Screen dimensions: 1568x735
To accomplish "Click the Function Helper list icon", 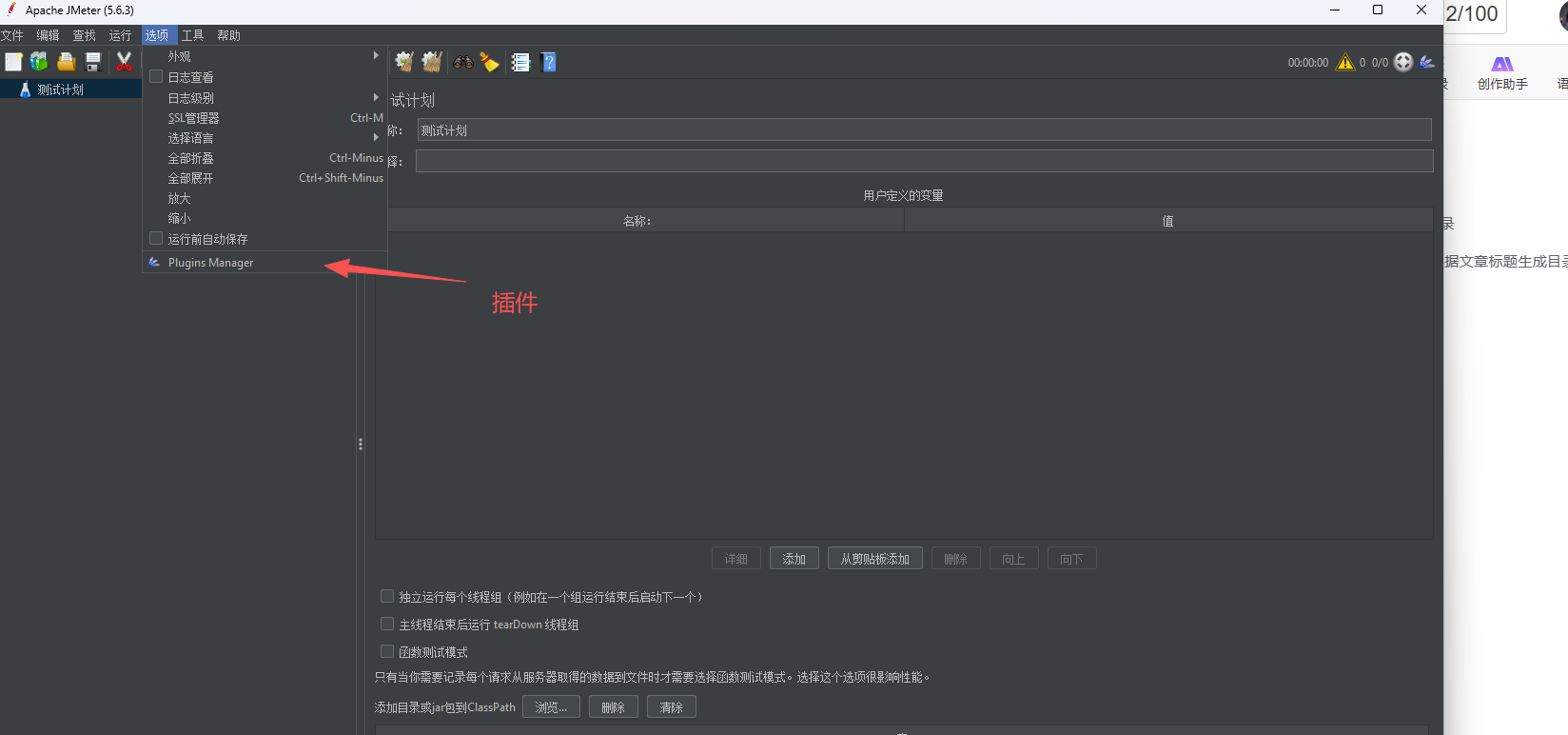I will pyautogui.click(x=520, y=62).
